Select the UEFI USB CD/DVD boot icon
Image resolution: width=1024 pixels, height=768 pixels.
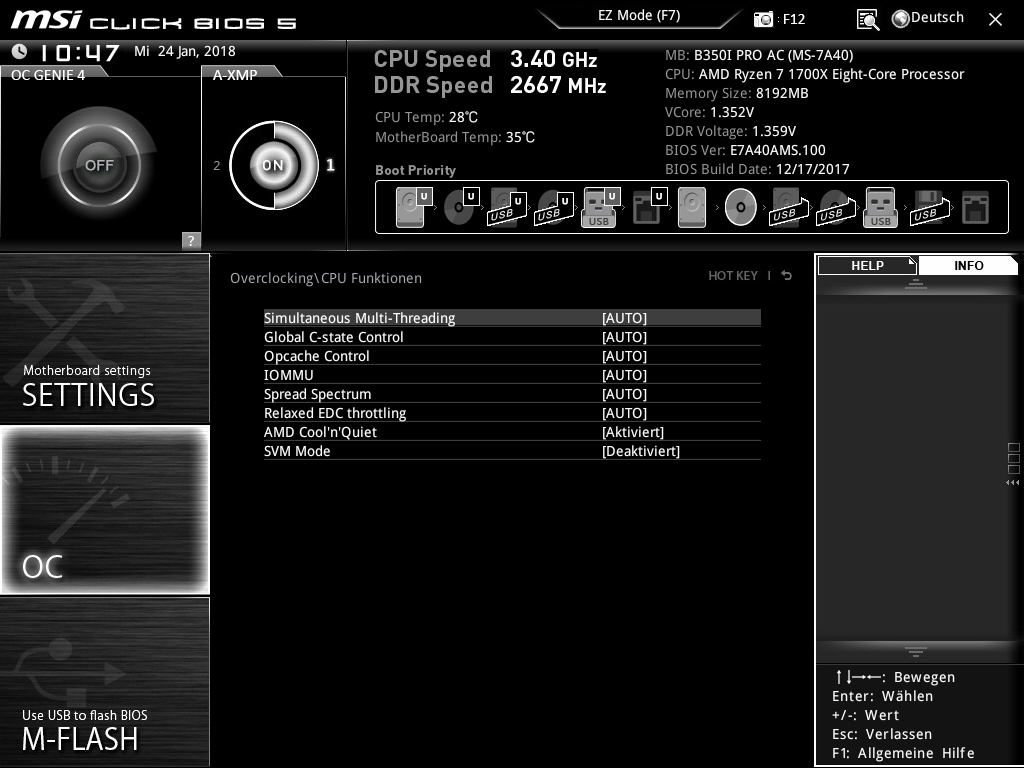click(x=554, y=207)
